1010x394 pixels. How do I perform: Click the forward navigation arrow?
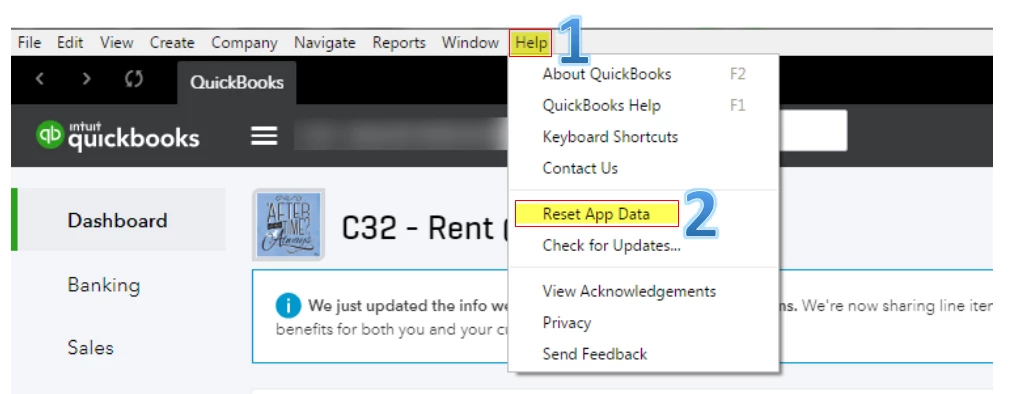[86, 80]
